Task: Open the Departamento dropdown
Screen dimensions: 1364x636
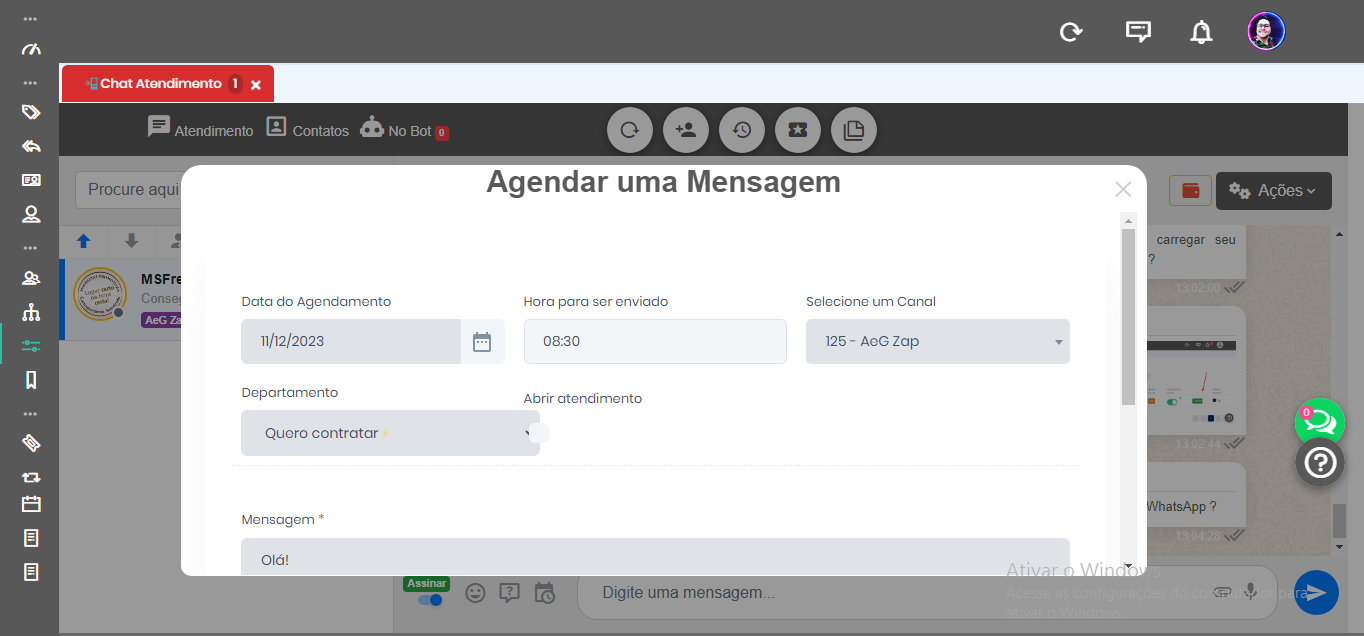Action: [x=390, y=434]
